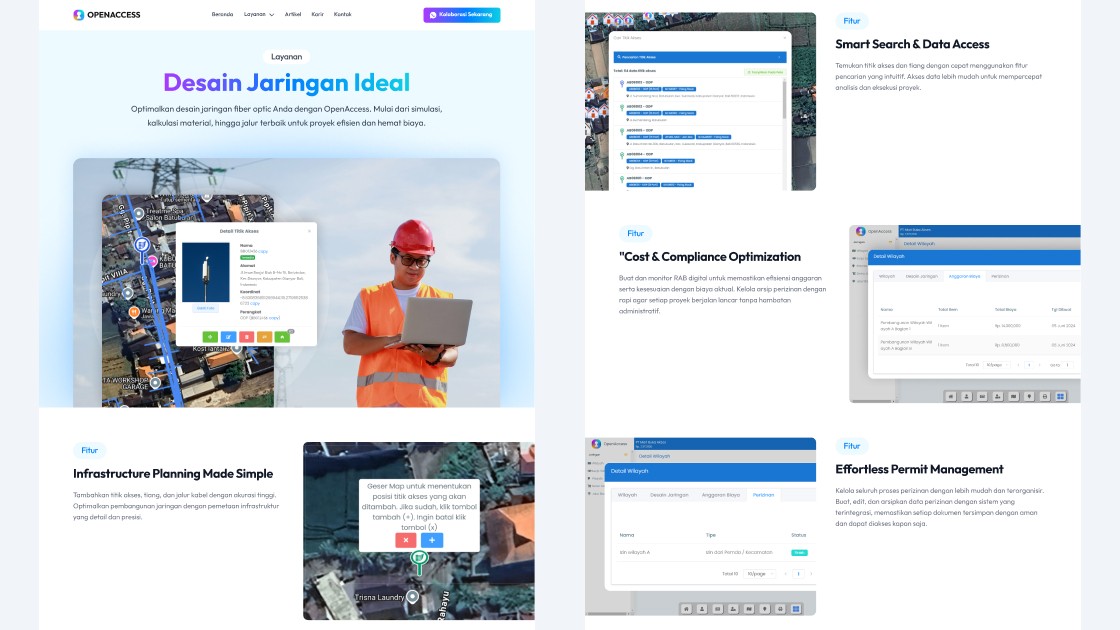The image size is (1120, 630).
Task: Click the green Tampilkan Pada Peta button
Action: tap(765, 72)
